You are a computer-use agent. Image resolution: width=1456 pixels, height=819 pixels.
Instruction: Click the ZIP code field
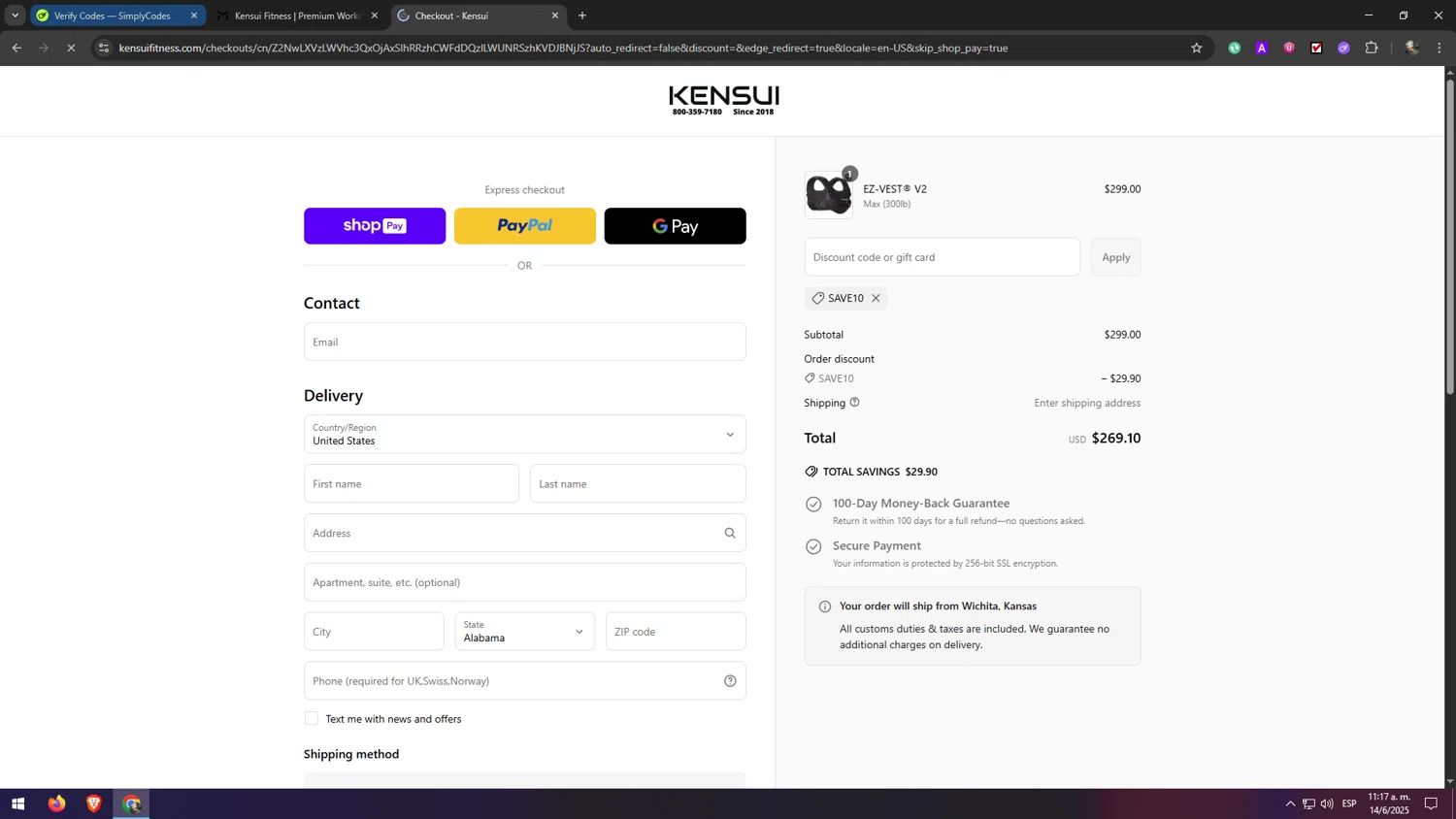click(x=676, y=632)
